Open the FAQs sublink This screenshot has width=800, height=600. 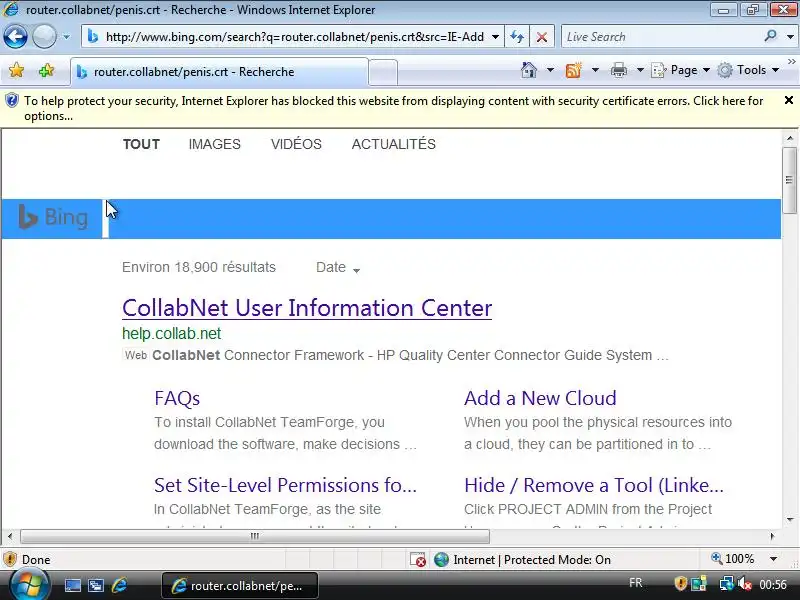(x=177, y=398)
